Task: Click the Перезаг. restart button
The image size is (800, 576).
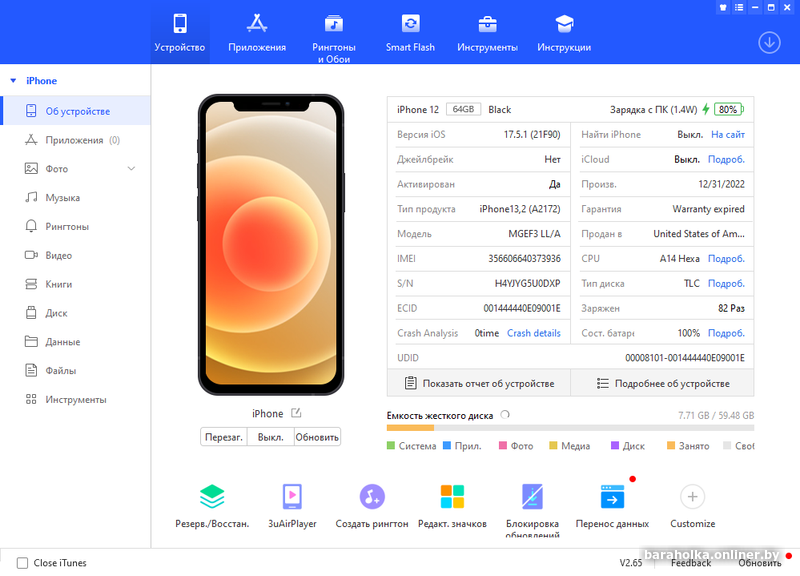Action: [x=224, y=437]
